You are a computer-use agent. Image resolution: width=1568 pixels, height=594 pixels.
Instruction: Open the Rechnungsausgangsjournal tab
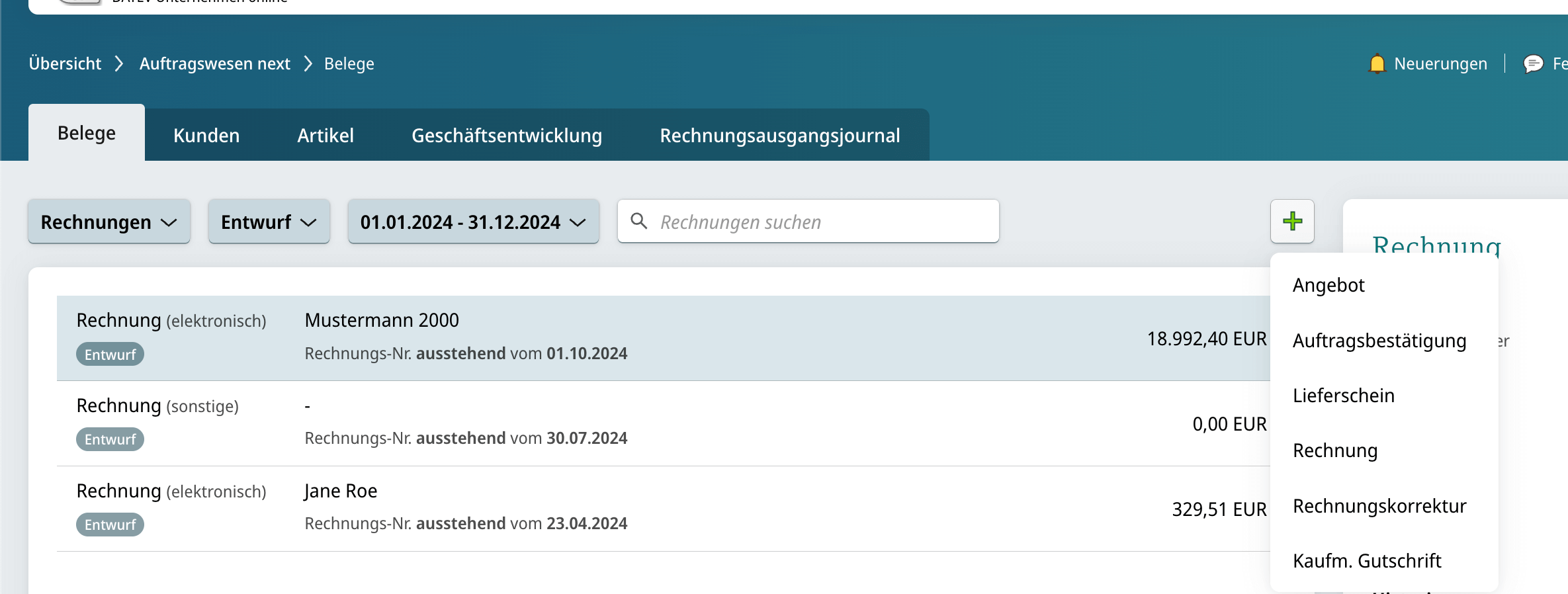click(779, 136)
